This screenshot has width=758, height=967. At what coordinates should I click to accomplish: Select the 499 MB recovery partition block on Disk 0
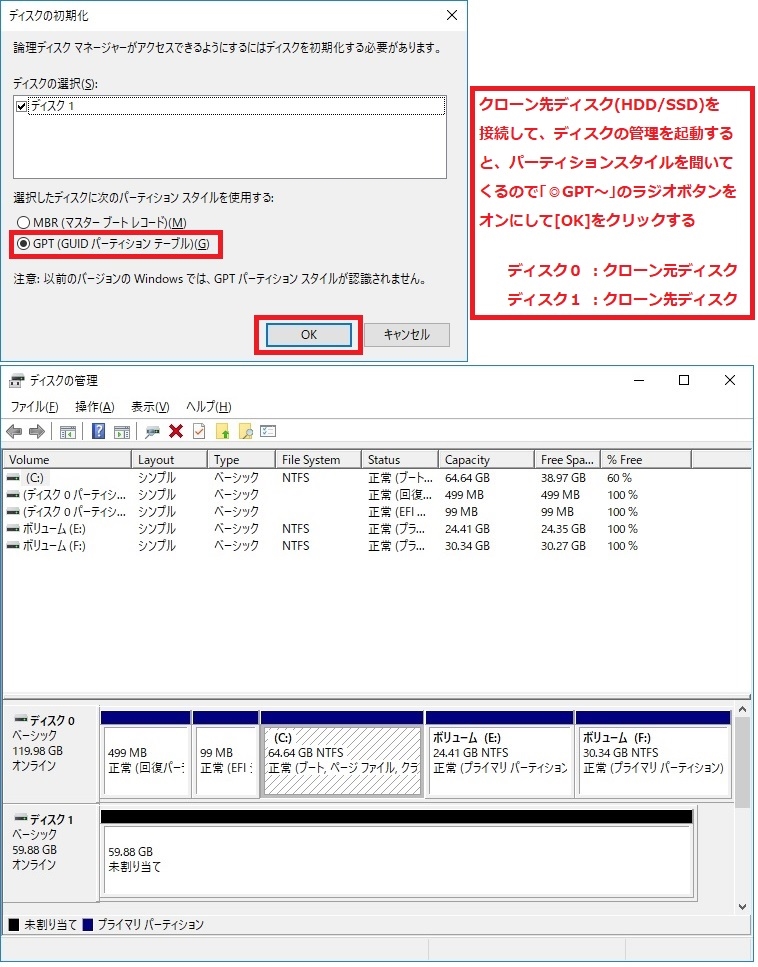point(146,754)
